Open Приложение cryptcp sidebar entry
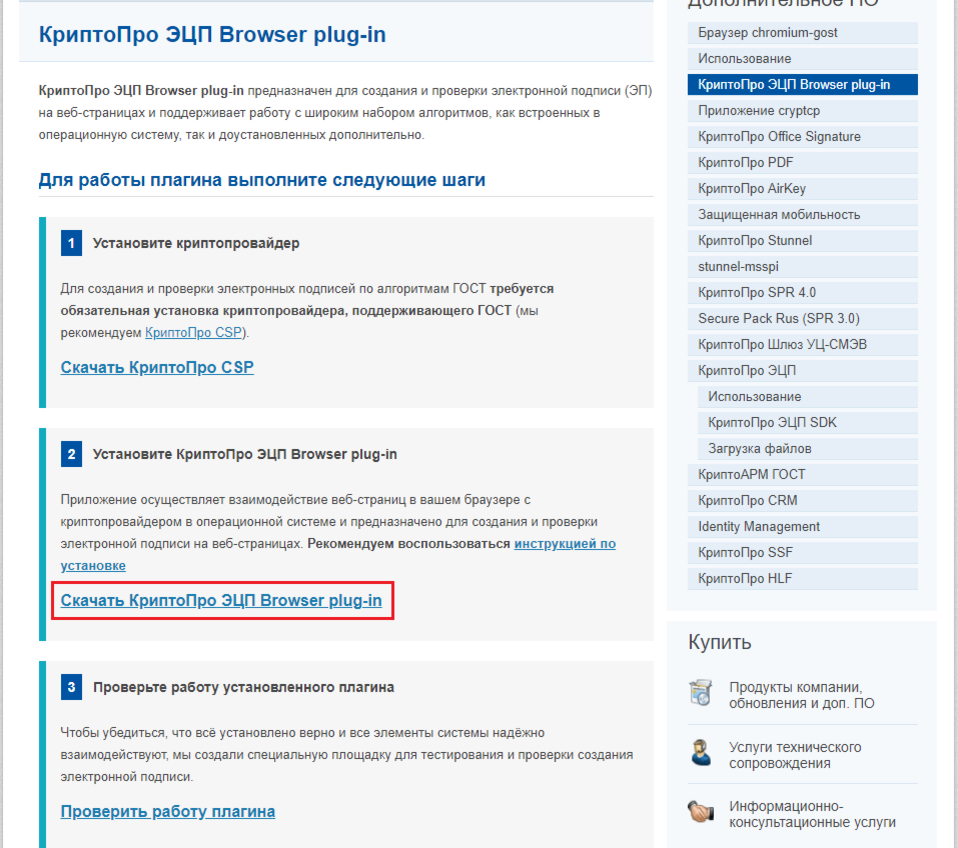Screen dimensions: 958x848 pos(802,111)
